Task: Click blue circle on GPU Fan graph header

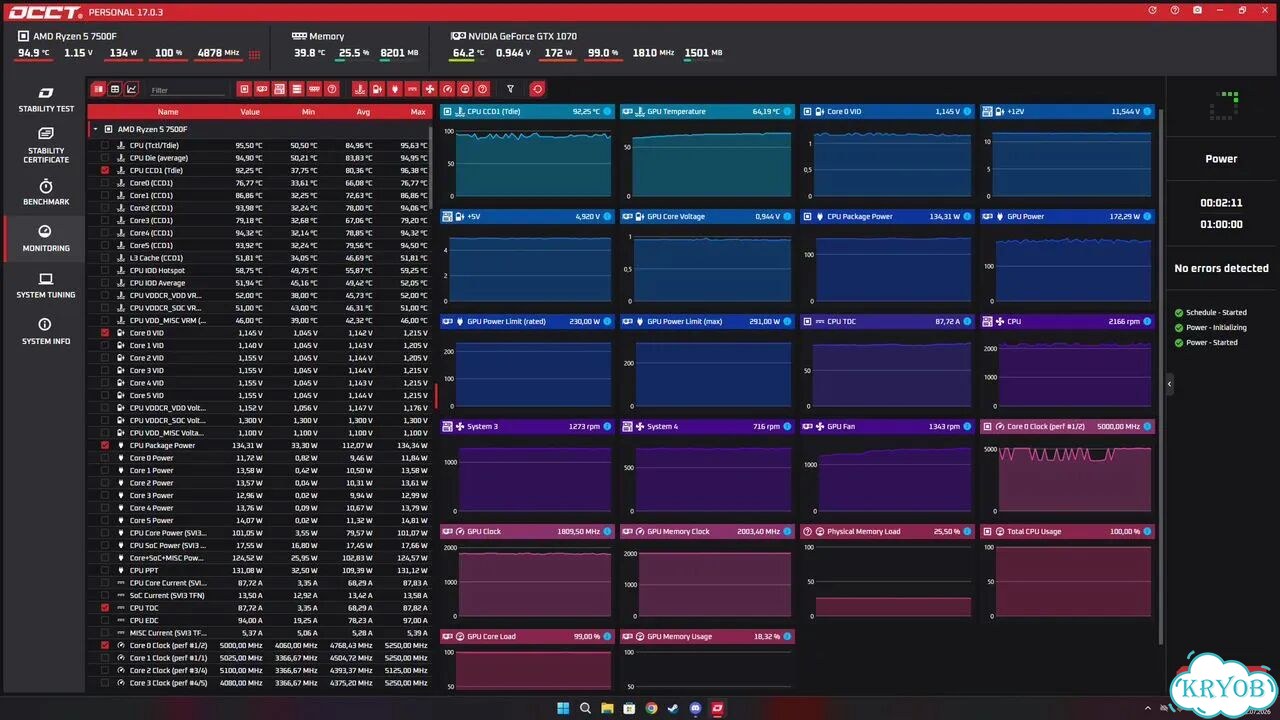Action: (968, 427)
